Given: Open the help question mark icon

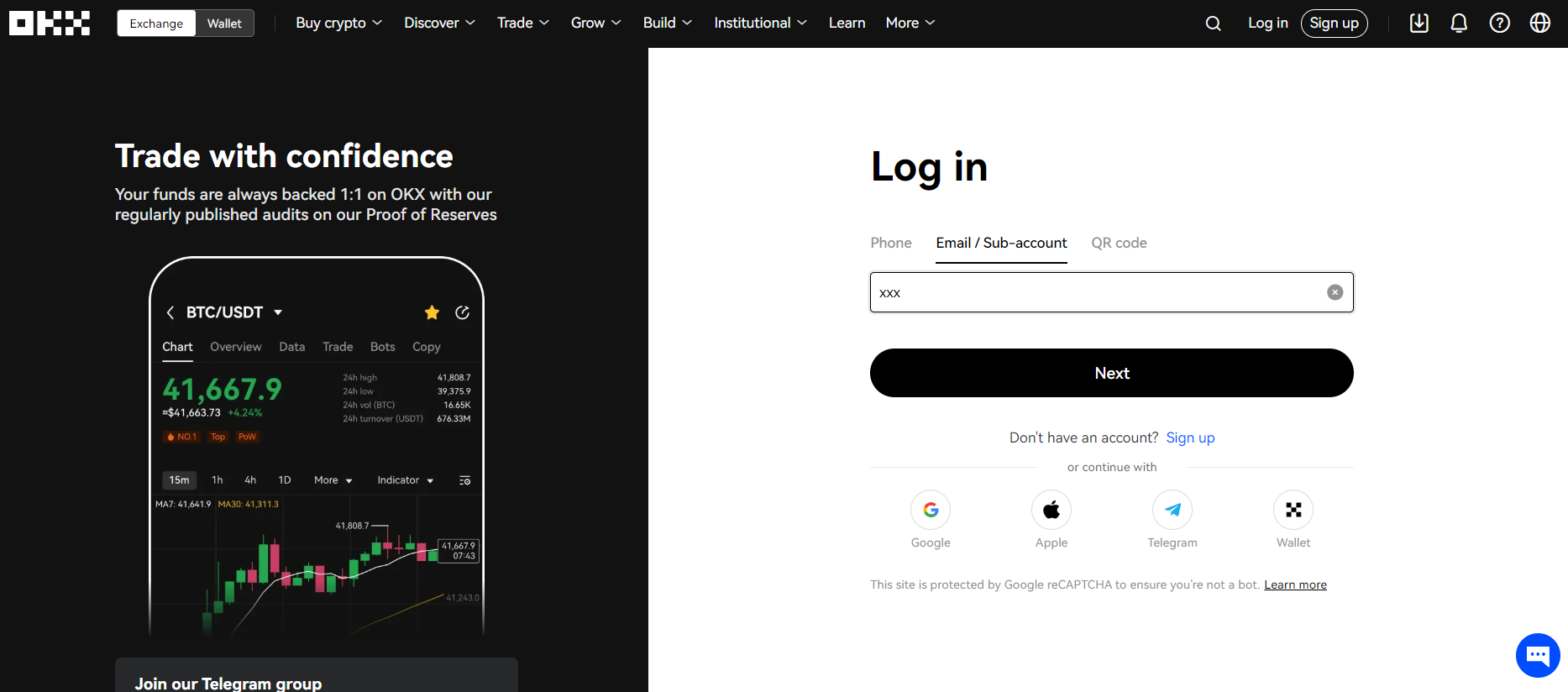Looking at the screenshot, I should pos(1499,24).
